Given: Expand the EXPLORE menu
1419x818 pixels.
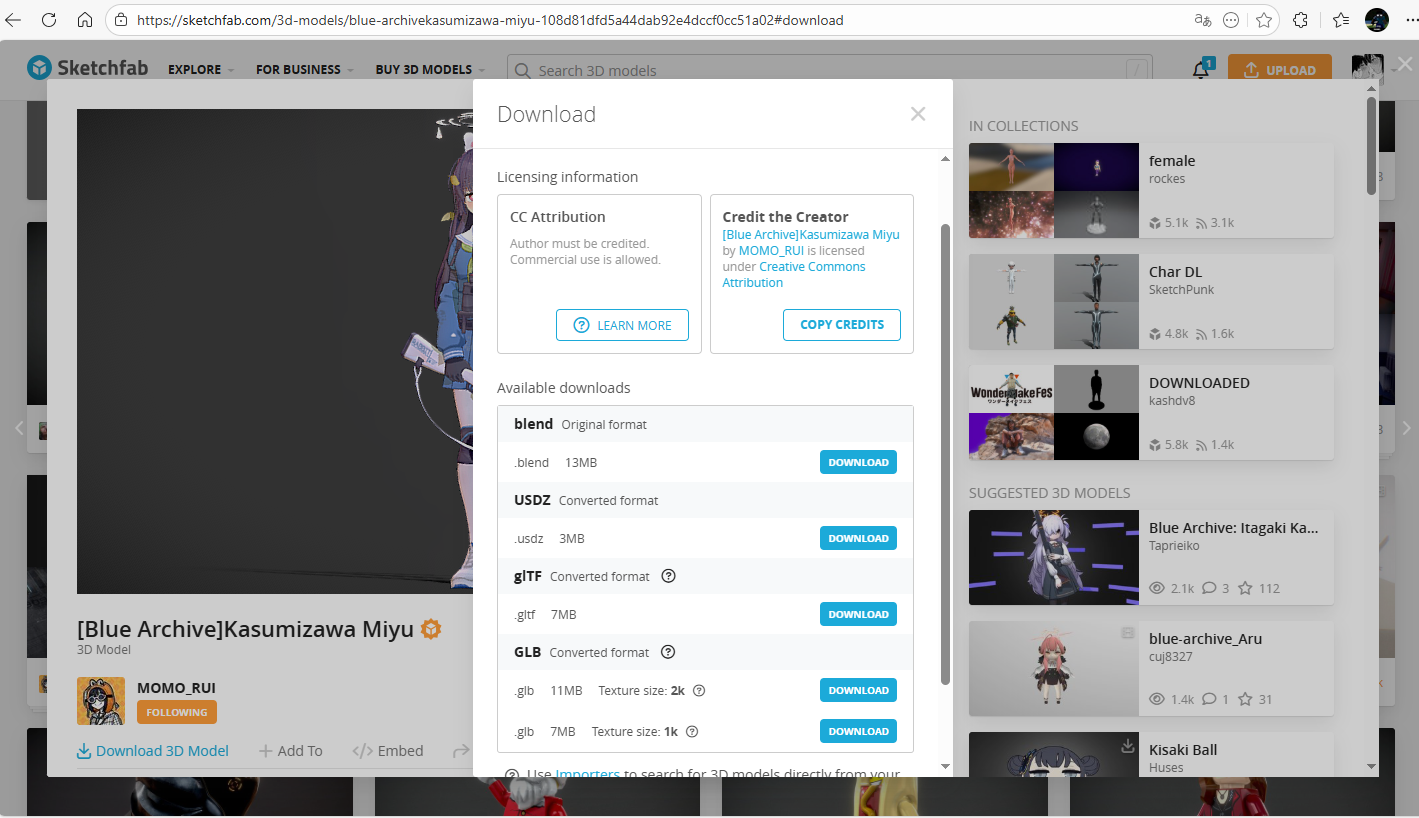Looking at the screenshot, I should [201, 70].
